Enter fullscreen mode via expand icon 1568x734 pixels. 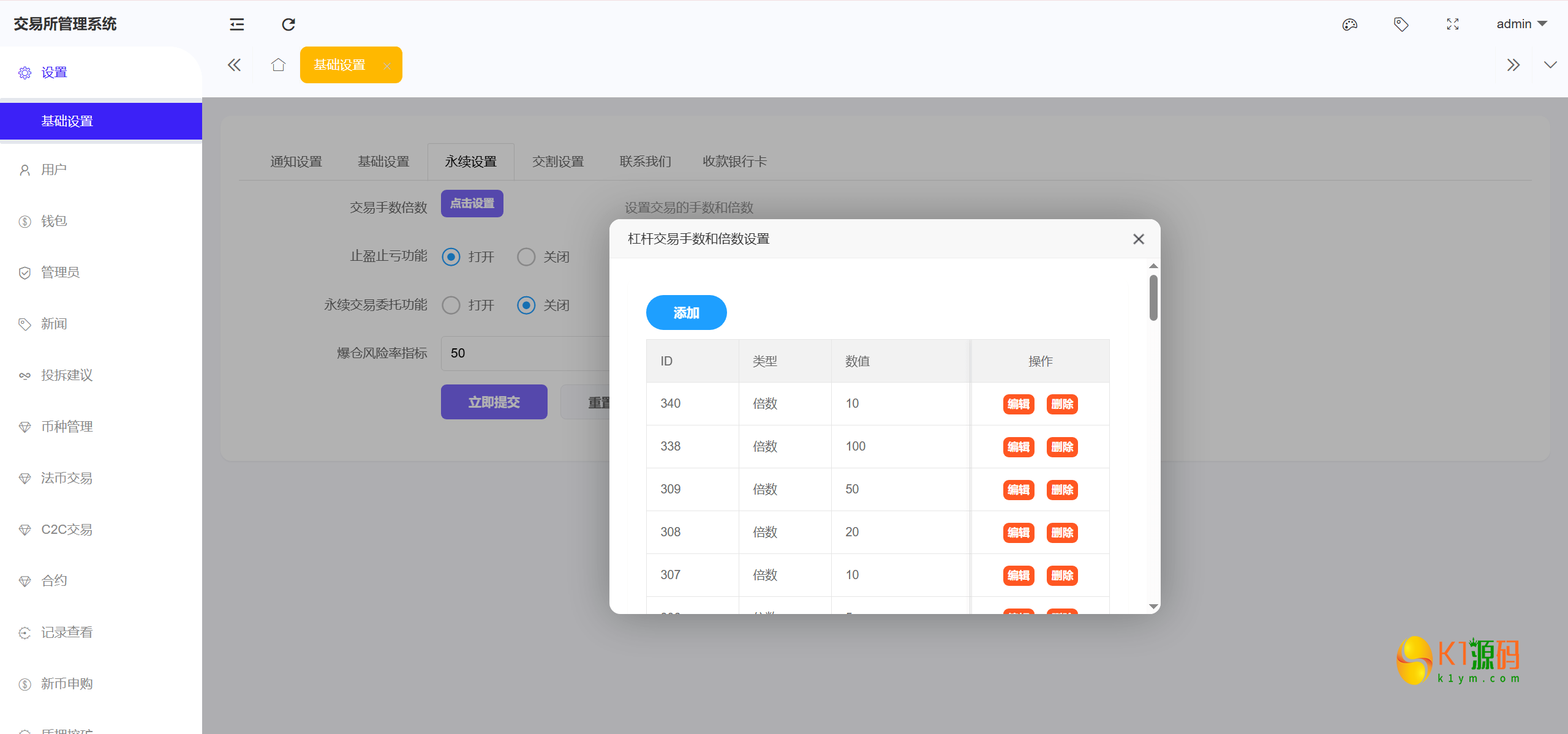point(1452,24)
